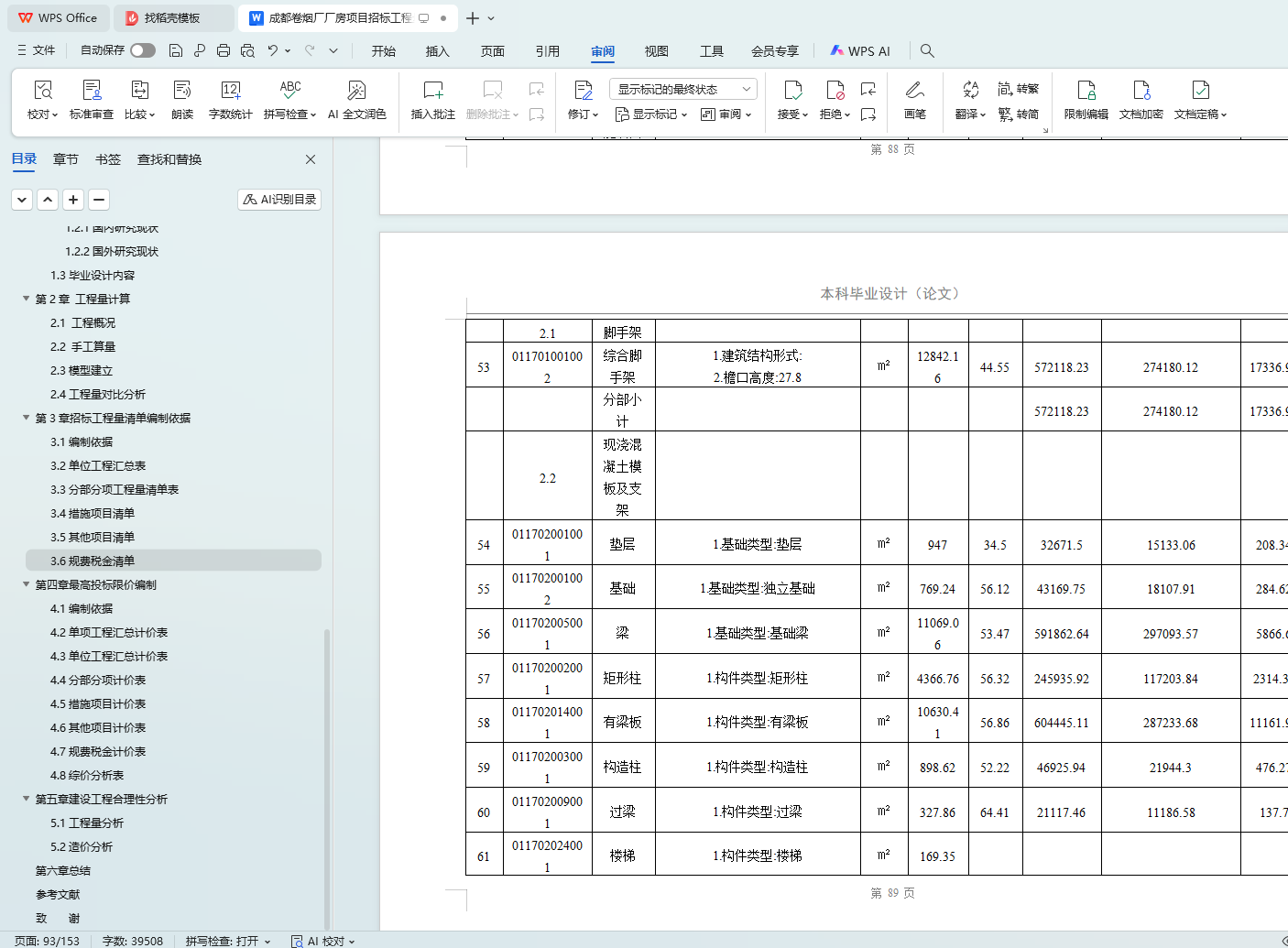Open the 朗读 read-aloud tool
The image size is (1288, 948).
[182, 91]
